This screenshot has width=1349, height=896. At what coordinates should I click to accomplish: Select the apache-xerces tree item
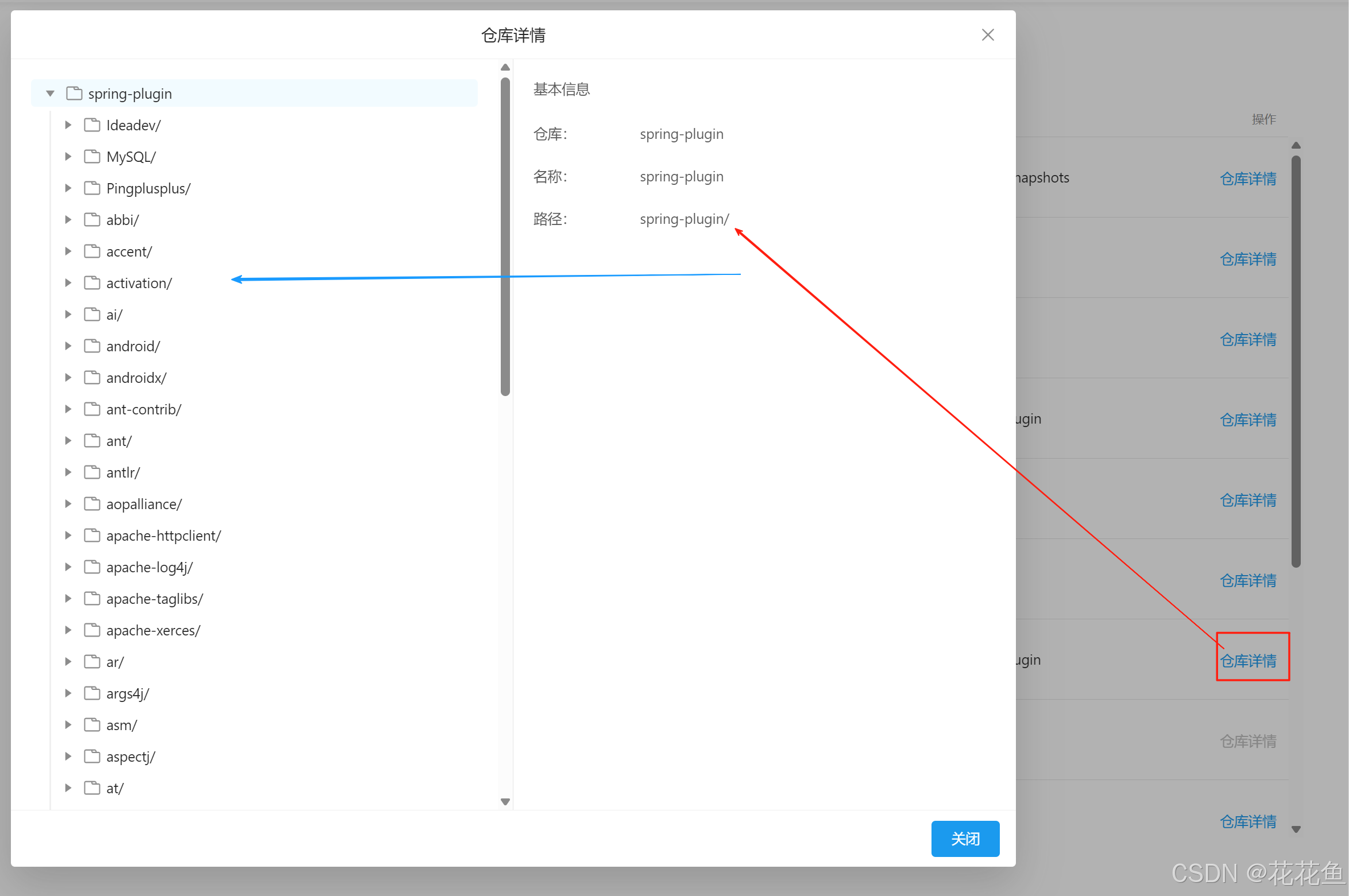[x=153, y=630]
